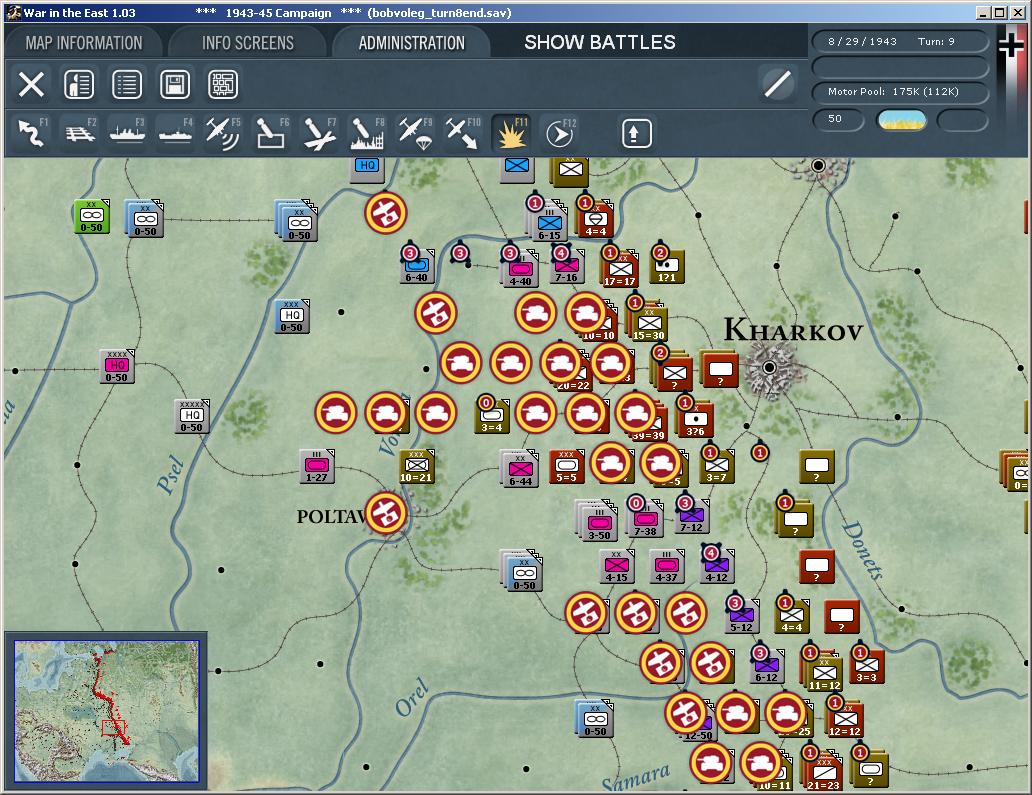The height and width of the screenshot is (795, 1032).
Task: Click the X exit icon in the Administration toolbar
Action: point(31,85)
